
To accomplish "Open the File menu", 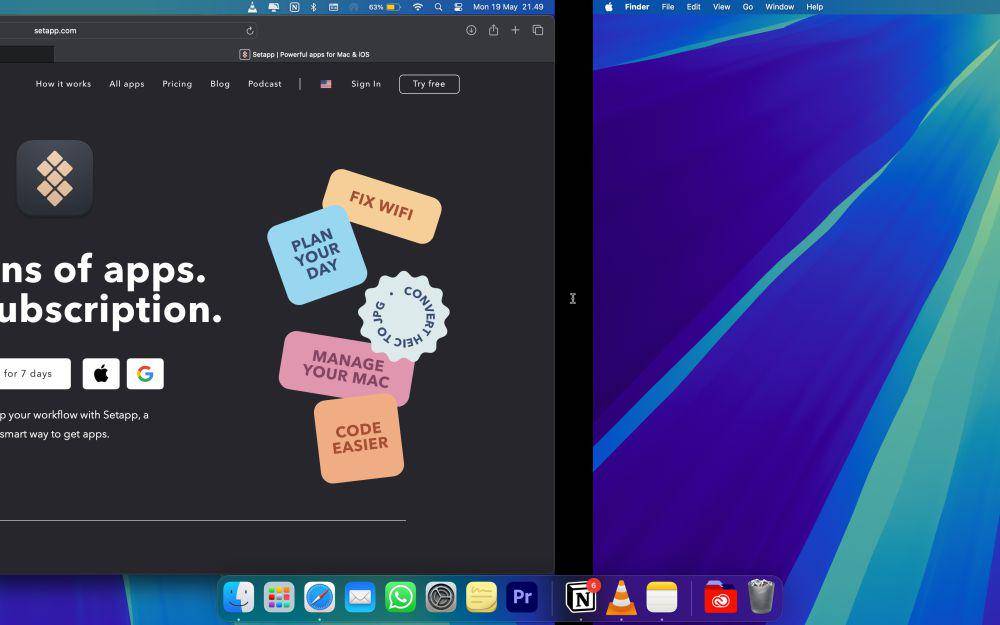I will [x=668, y=7].
